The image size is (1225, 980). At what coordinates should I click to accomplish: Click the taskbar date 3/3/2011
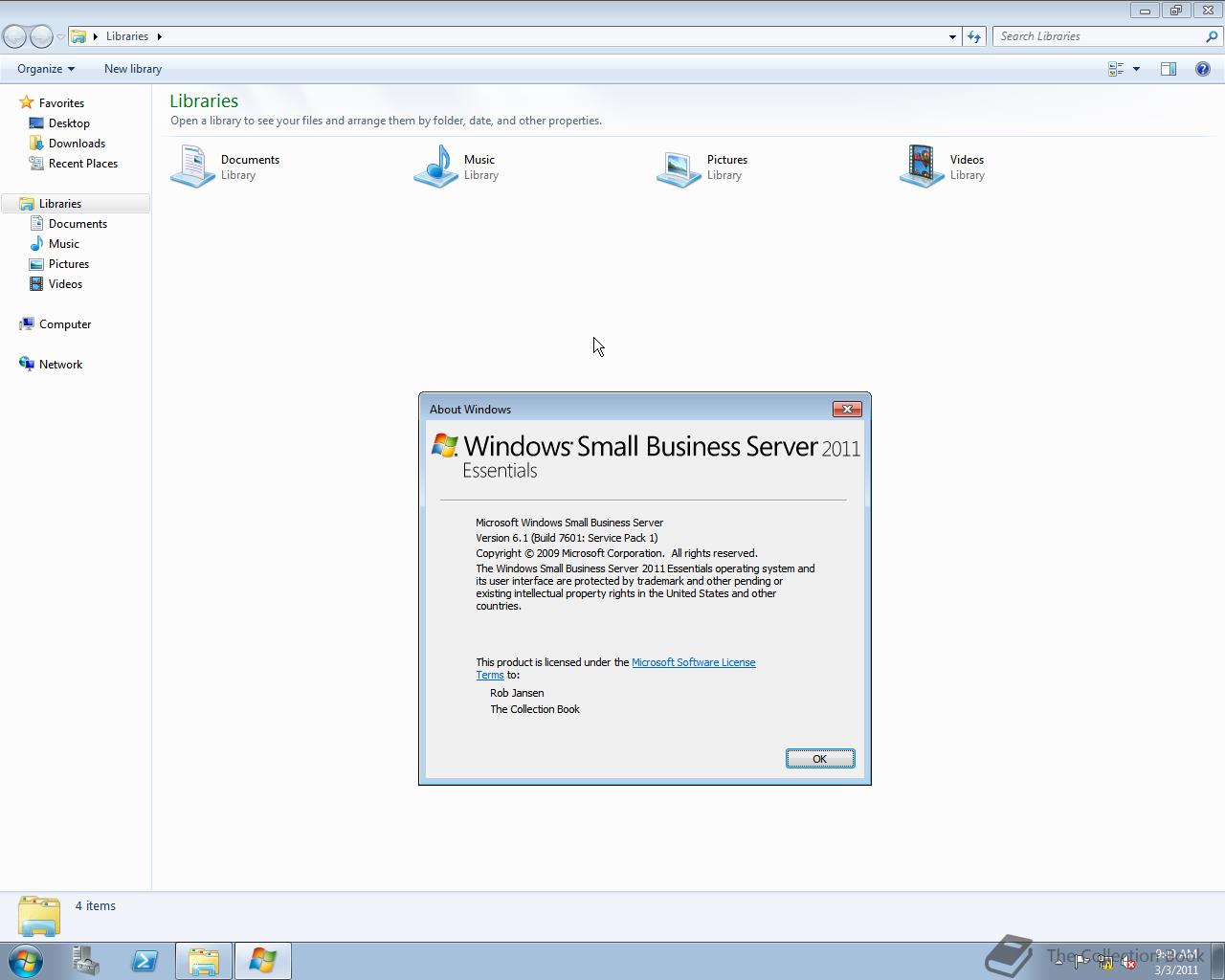(1176, 969)
